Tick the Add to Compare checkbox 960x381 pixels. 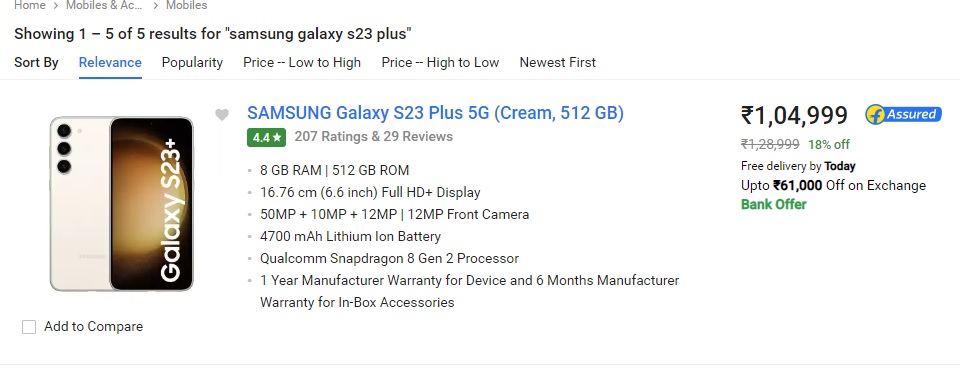point(29,327)
